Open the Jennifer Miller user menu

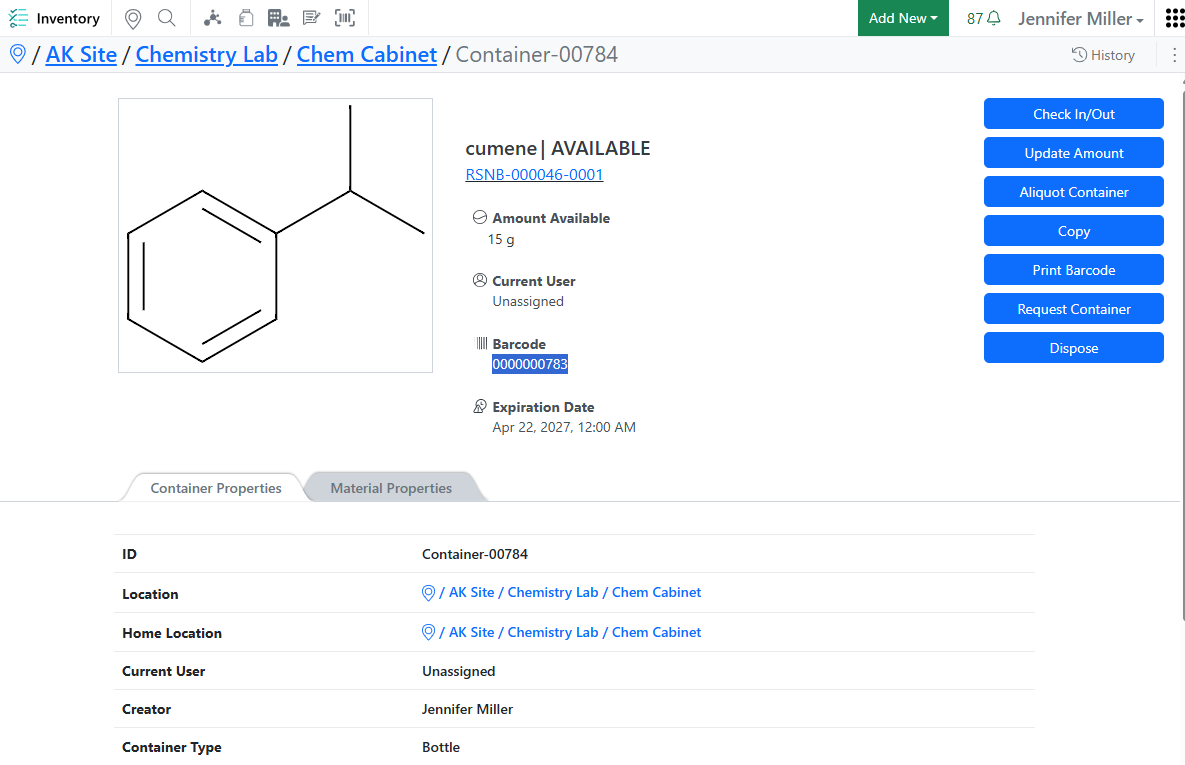click(1080, 18)
